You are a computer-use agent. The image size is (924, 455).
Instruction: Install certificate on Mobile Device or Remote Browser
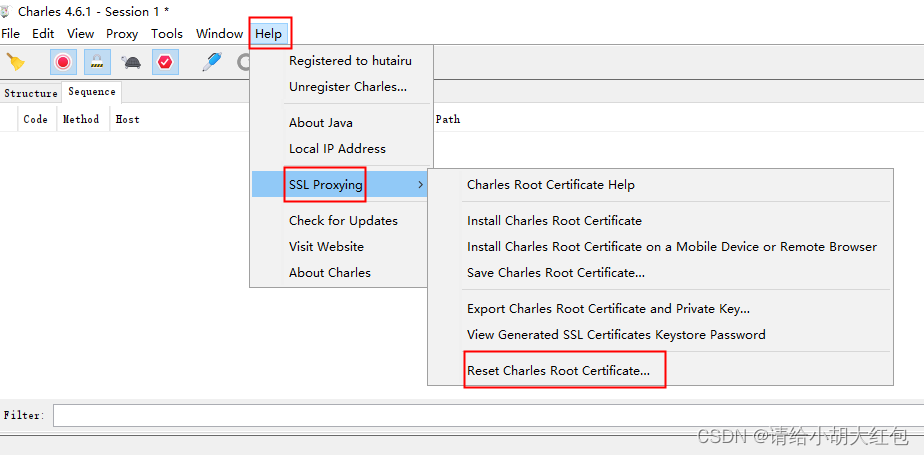click(x=660, y=246)
